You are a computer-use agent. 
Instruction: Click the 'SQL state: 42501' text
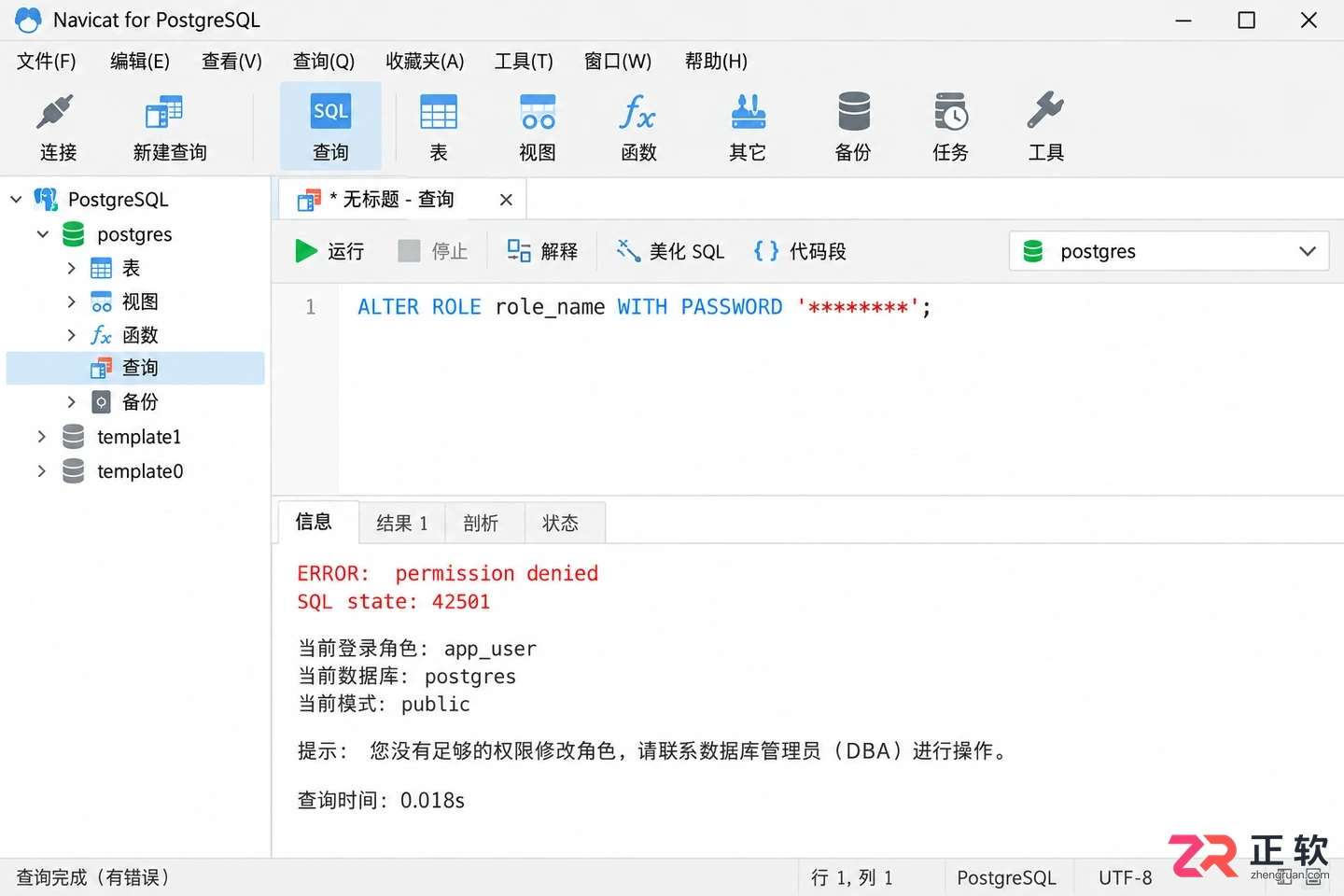(x=393, y=602)
